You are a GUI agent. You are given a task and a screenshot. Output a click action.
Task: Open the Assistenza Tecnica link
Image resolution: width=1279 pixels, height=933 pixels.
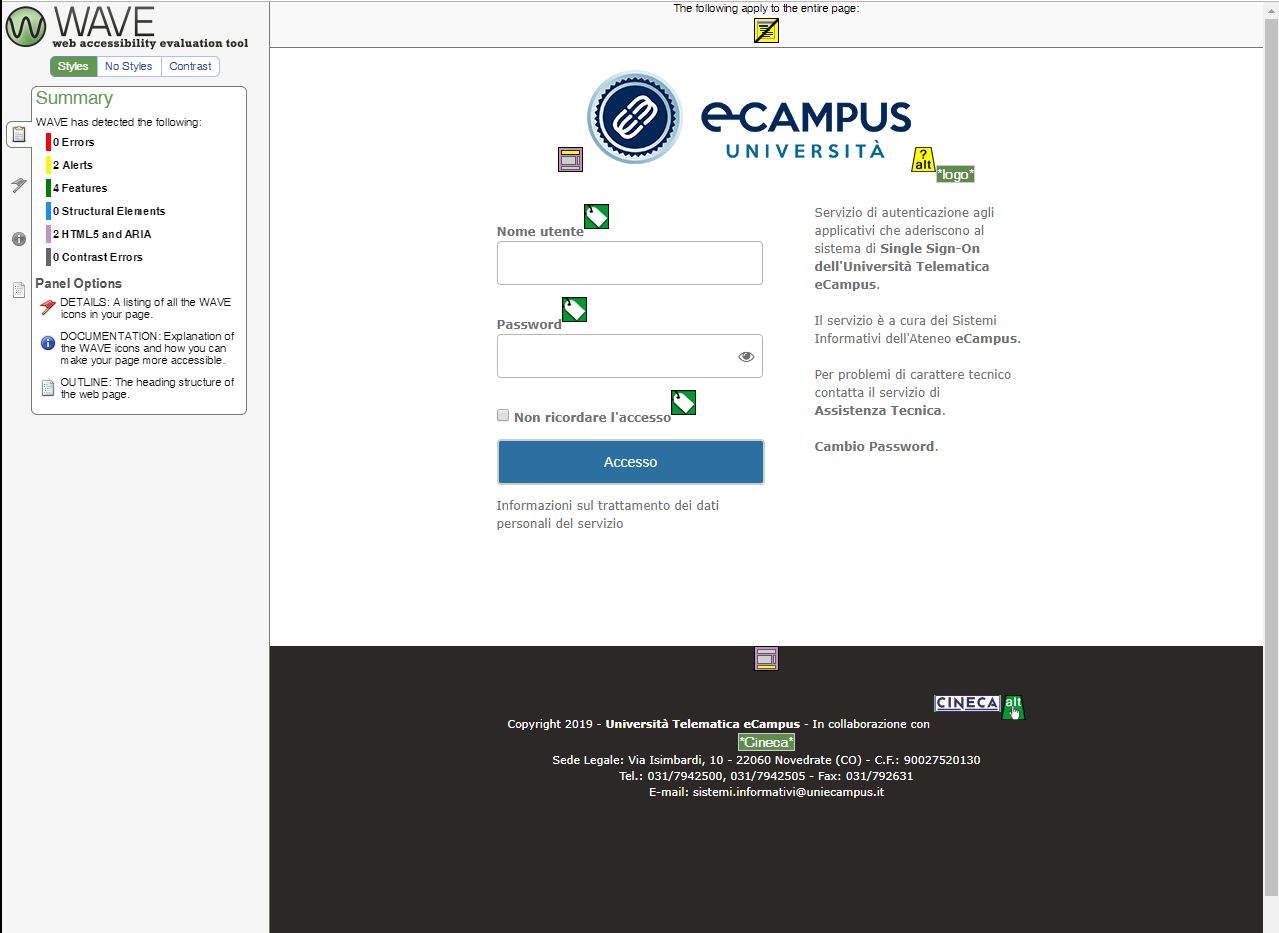click(x=878, y=410)
